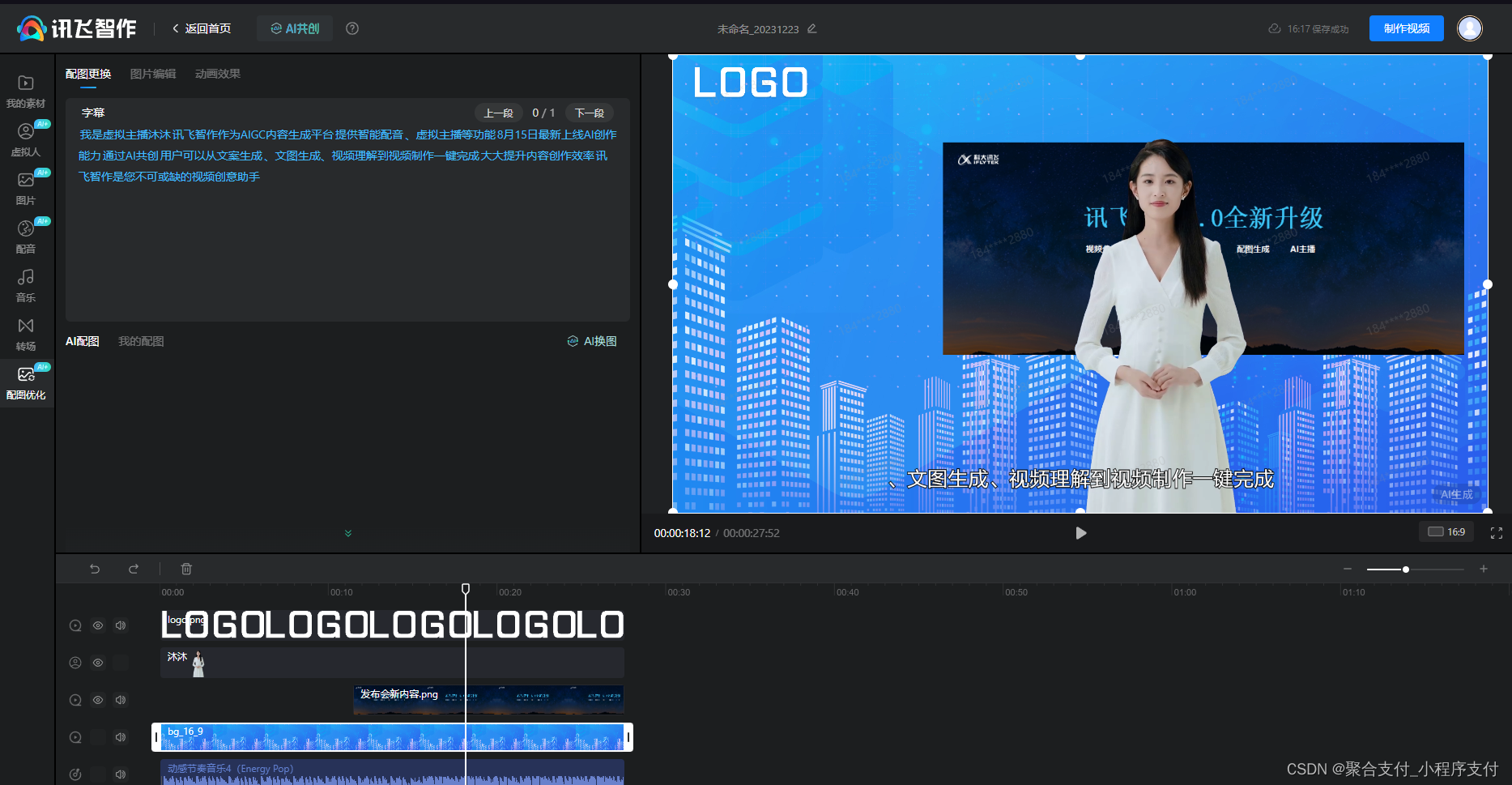Select the logo.png clip on timeline
Viewport: 1512px width, 785px height.
point(392,625)
